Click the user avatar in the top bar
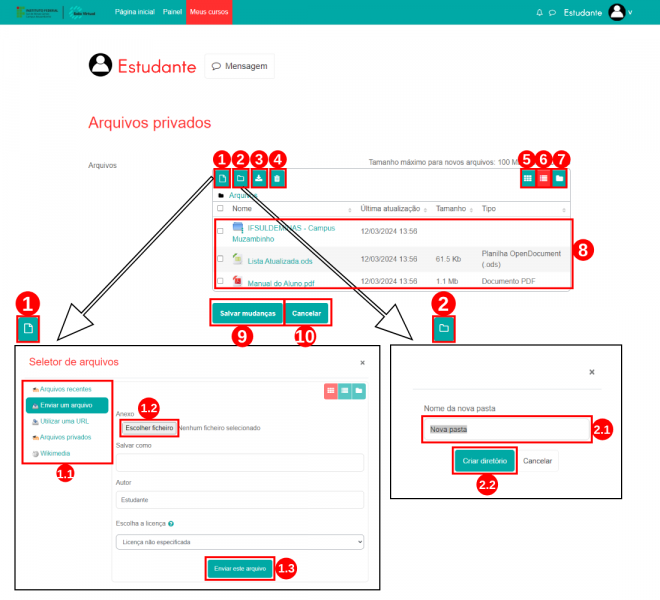This screenshot has height=600, width=660. (x=617, y=12)
